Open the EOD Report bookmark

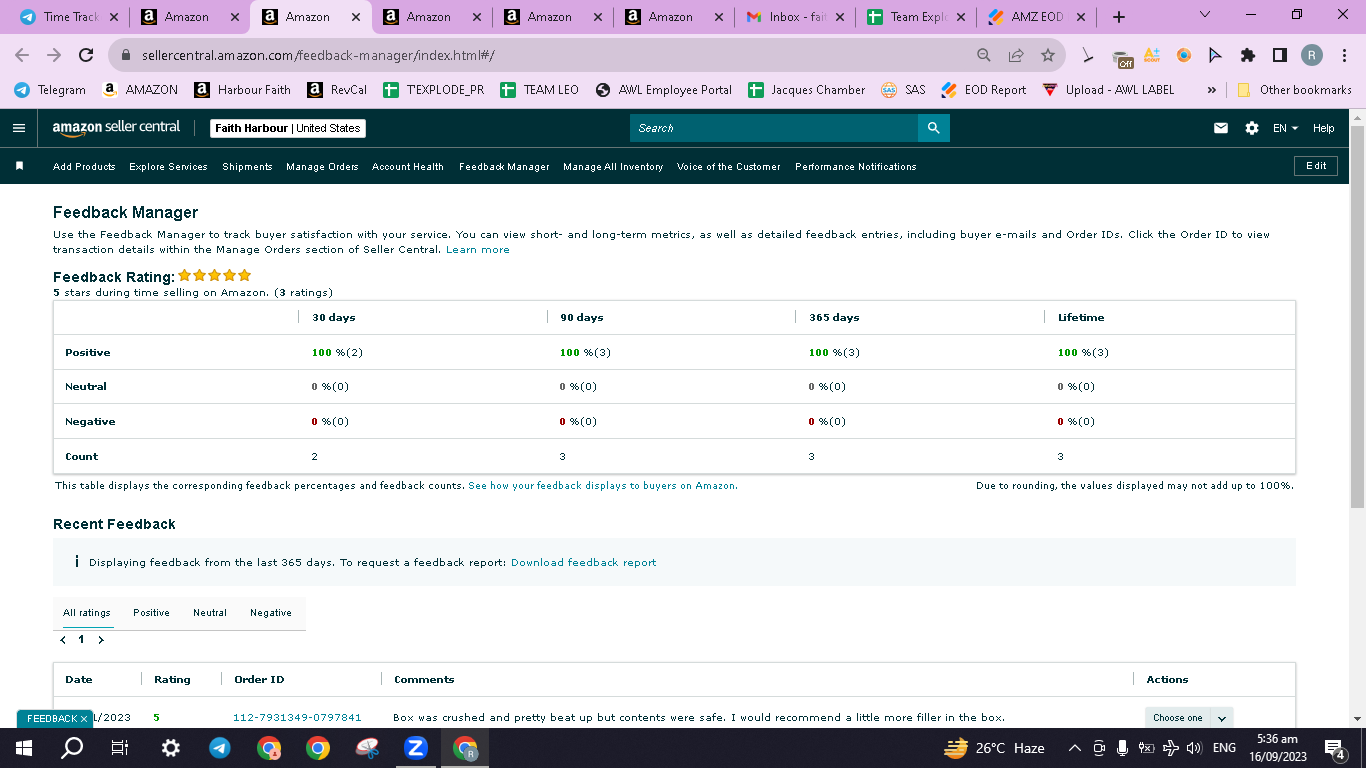[x=983, y=89]
